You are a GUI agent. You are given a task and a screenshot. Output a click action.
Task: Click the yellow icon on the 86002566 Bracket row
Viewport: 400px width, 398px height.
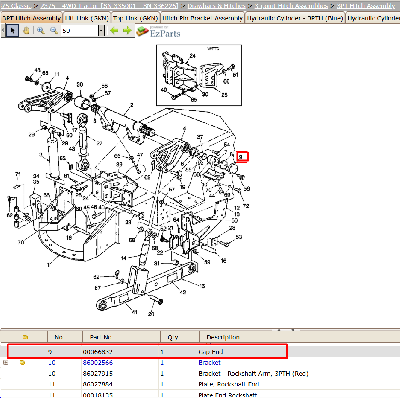22,362
